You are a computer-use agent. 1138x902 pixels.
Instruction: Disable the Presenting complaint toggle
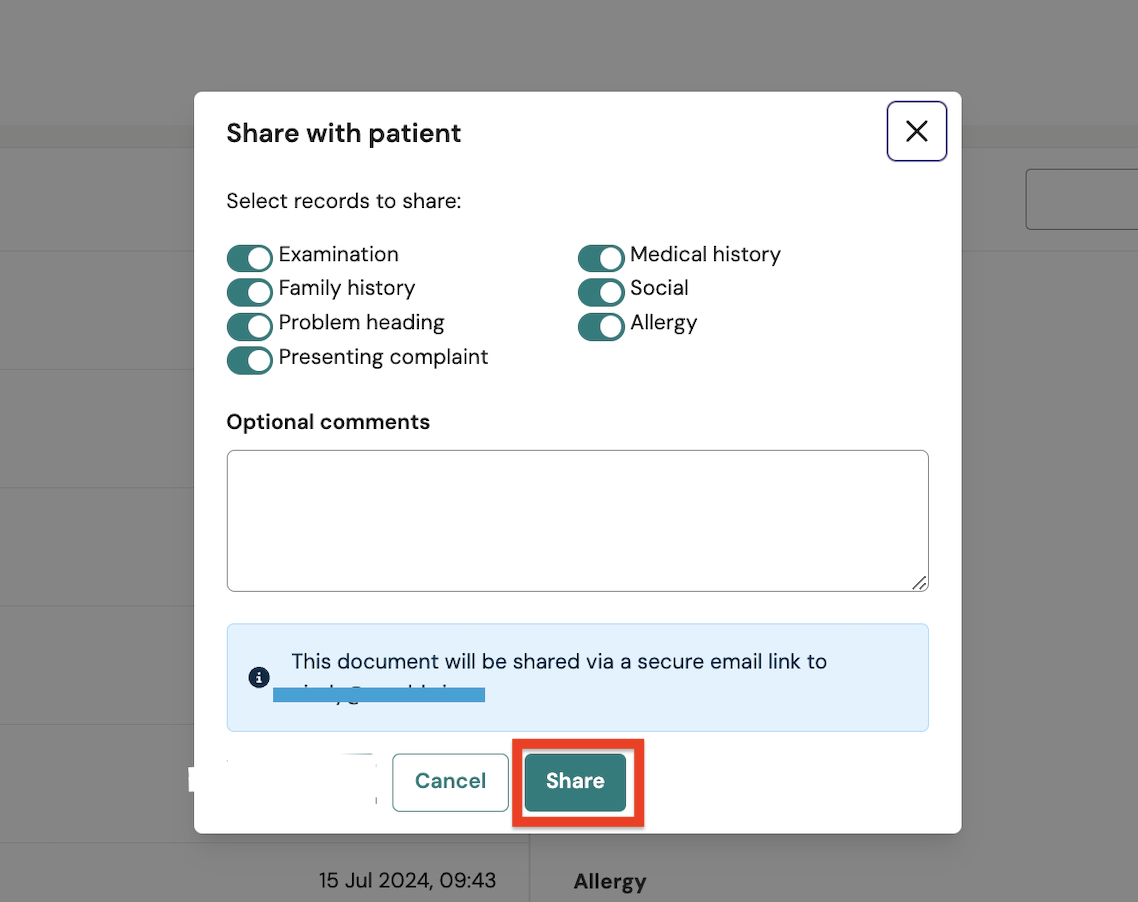[250, 361]
